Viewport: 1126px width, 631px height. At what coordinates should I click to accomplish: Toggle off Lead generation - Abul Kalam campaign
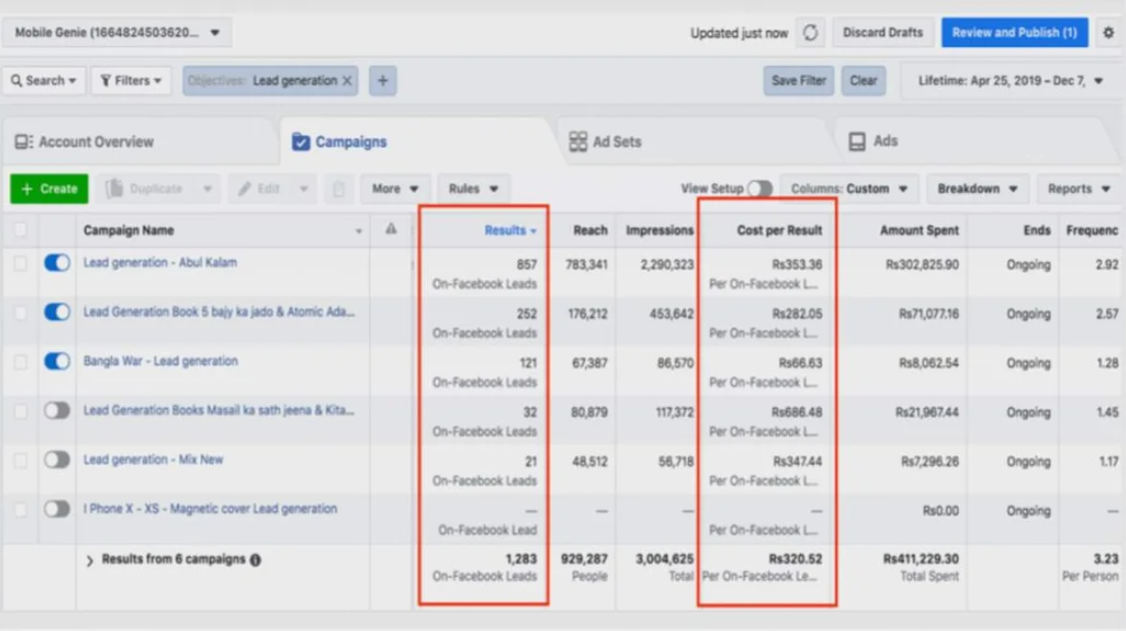click(57, 263)
